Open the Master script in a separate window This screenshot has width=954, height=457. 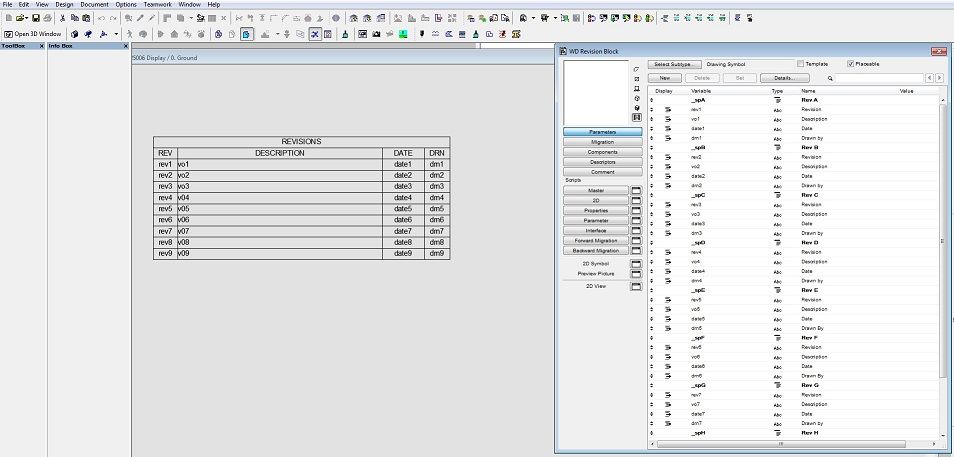(x=636, y=190)
